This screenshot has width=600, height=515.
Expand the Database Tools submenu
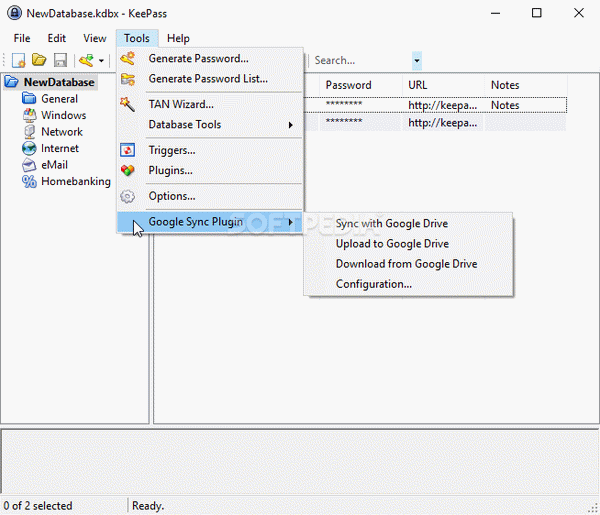click(210, 124)
